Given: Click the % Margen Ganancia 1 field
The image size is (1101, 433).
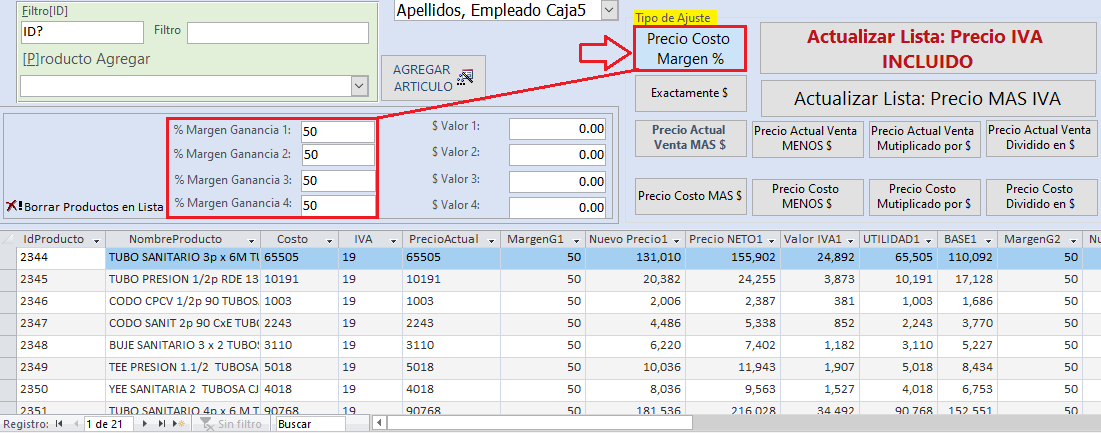Looking at the screenshot, I should pos(336,130).
